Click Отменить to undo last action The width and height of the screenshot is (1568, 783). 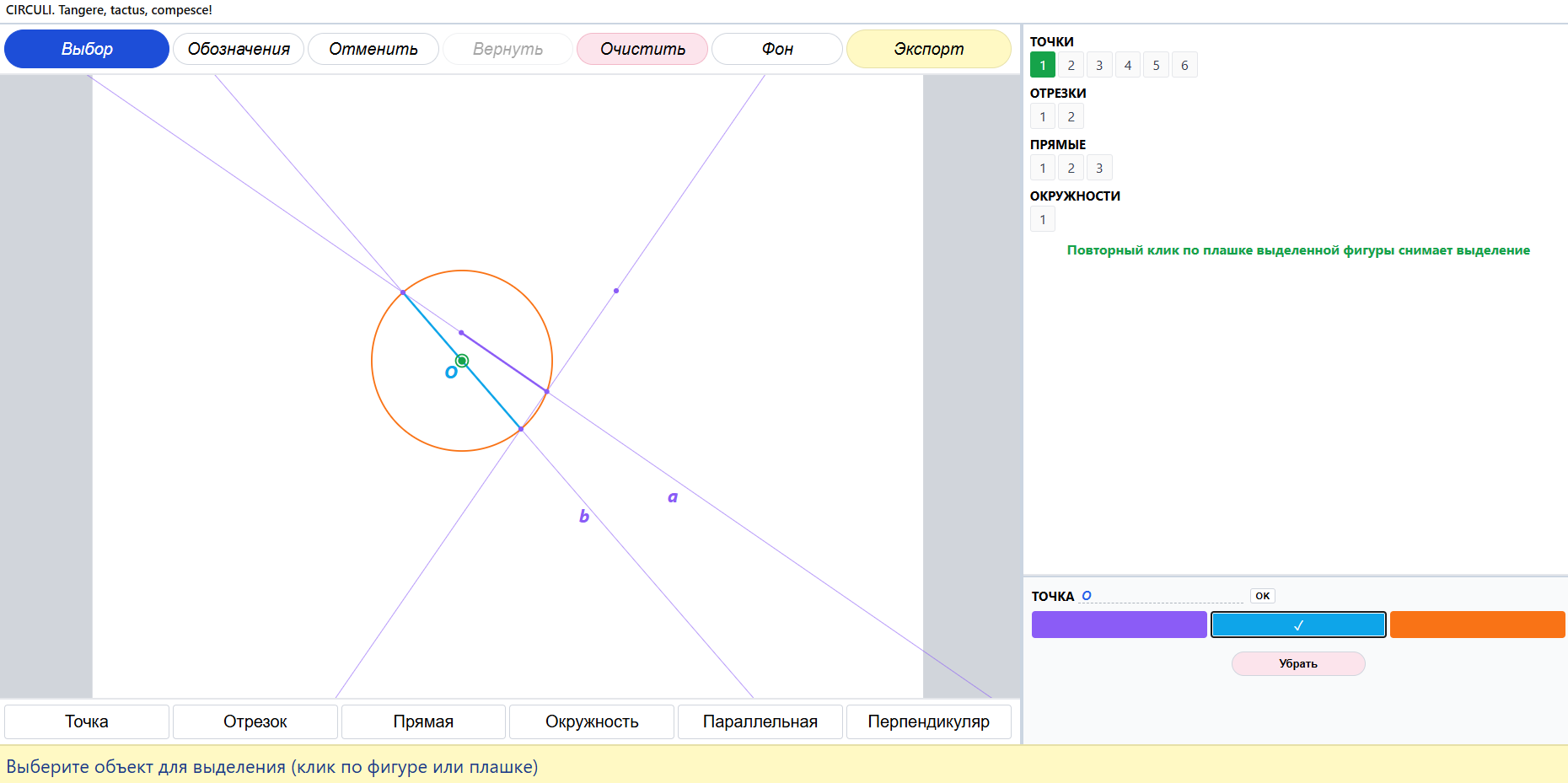pyautogui.click(x=373, y=49)
